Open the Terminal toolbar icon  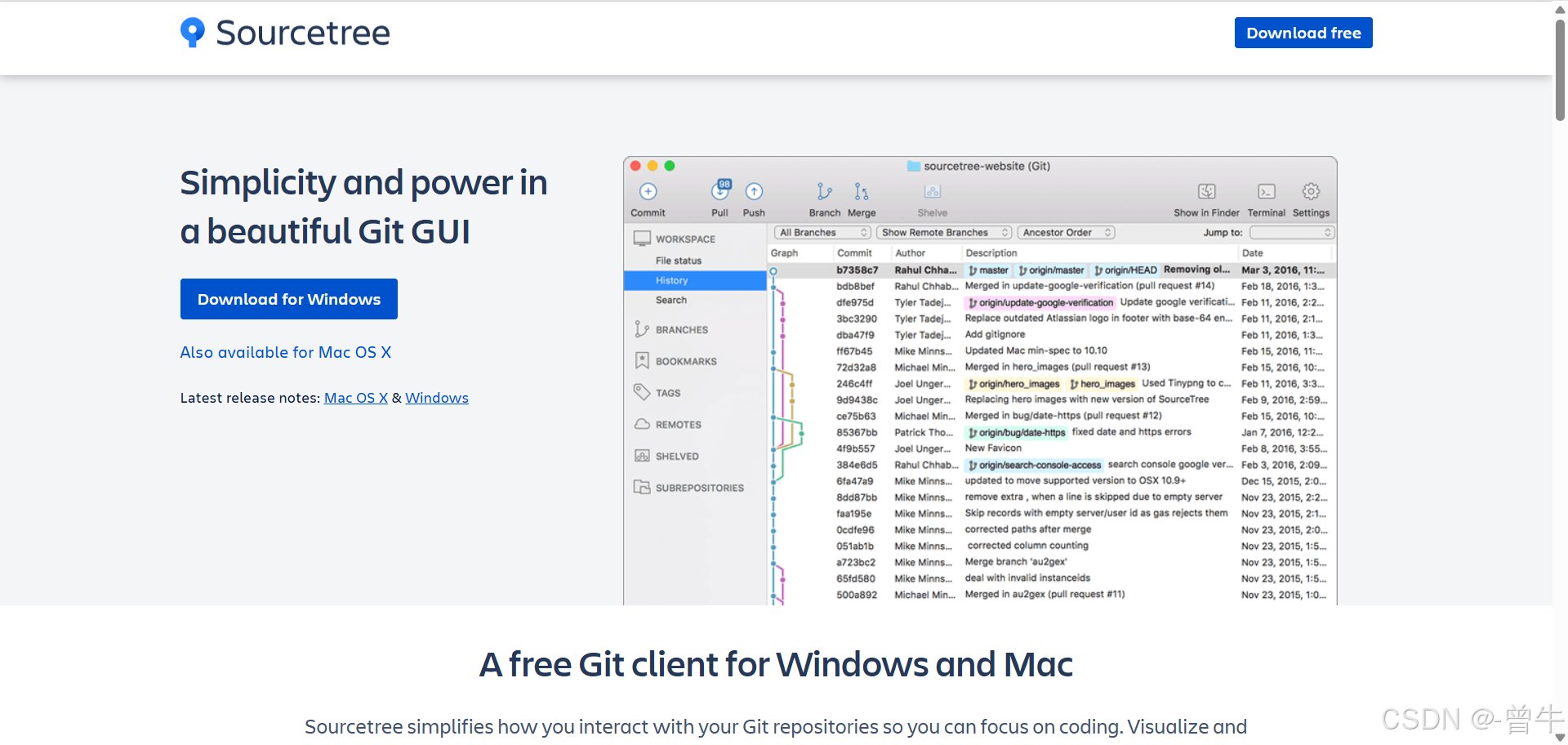click(1267, 192)
